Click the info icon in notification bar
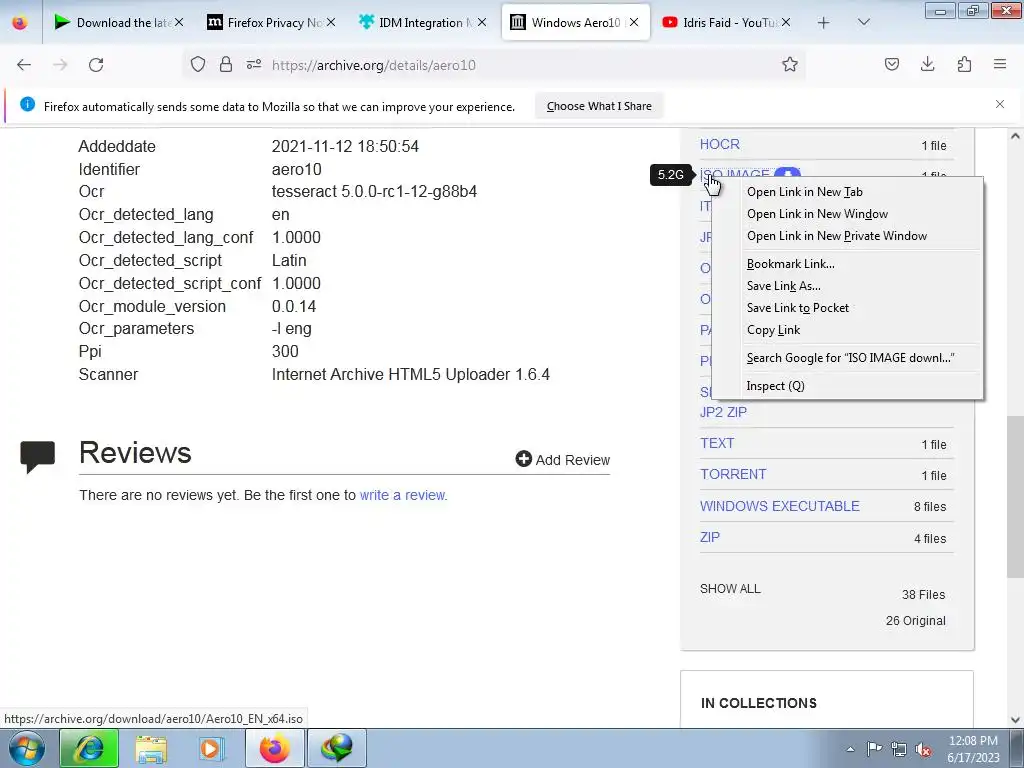The image size is (1024, 768). point(27,104)
